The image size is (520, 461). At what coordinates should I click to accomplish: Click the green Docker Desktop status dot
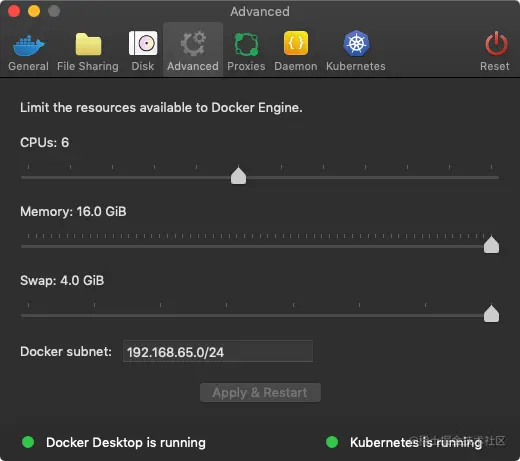pos(28,442)
